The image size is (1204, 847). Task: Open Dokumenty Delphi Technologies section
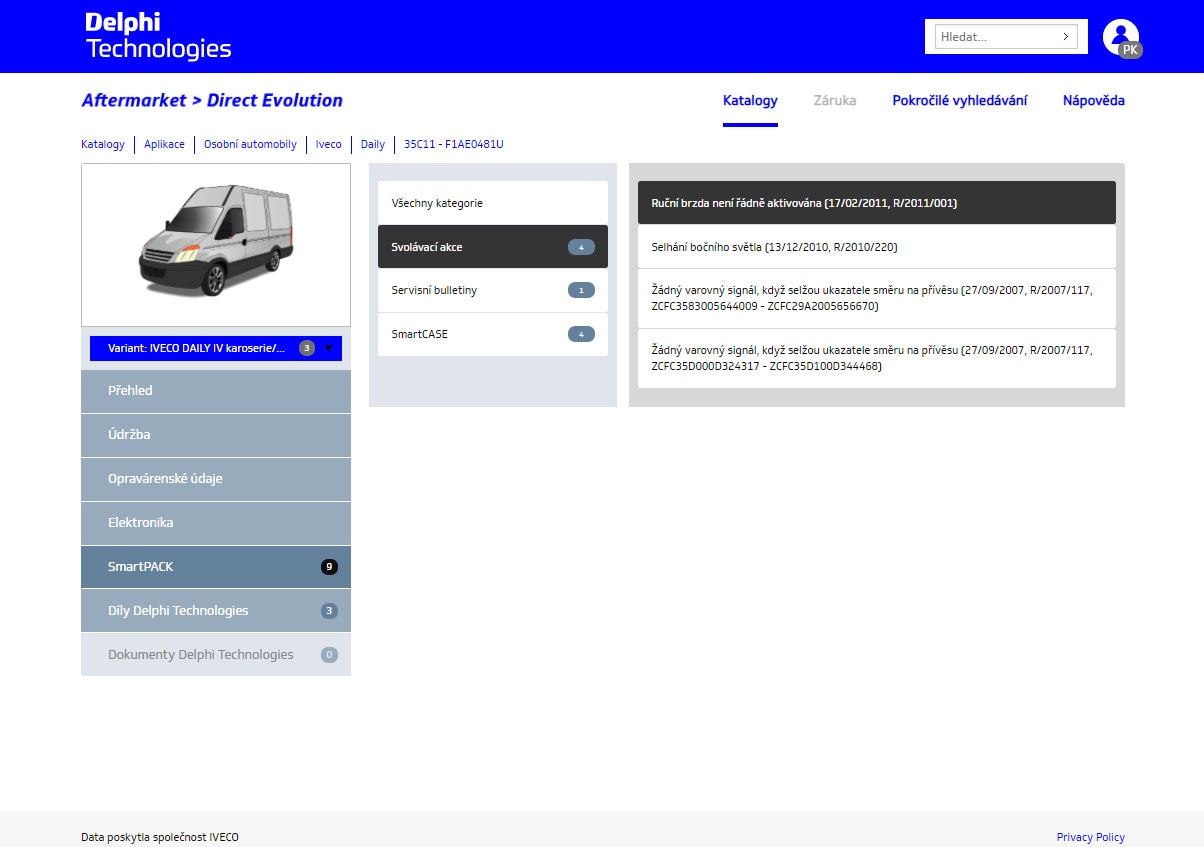216,655
